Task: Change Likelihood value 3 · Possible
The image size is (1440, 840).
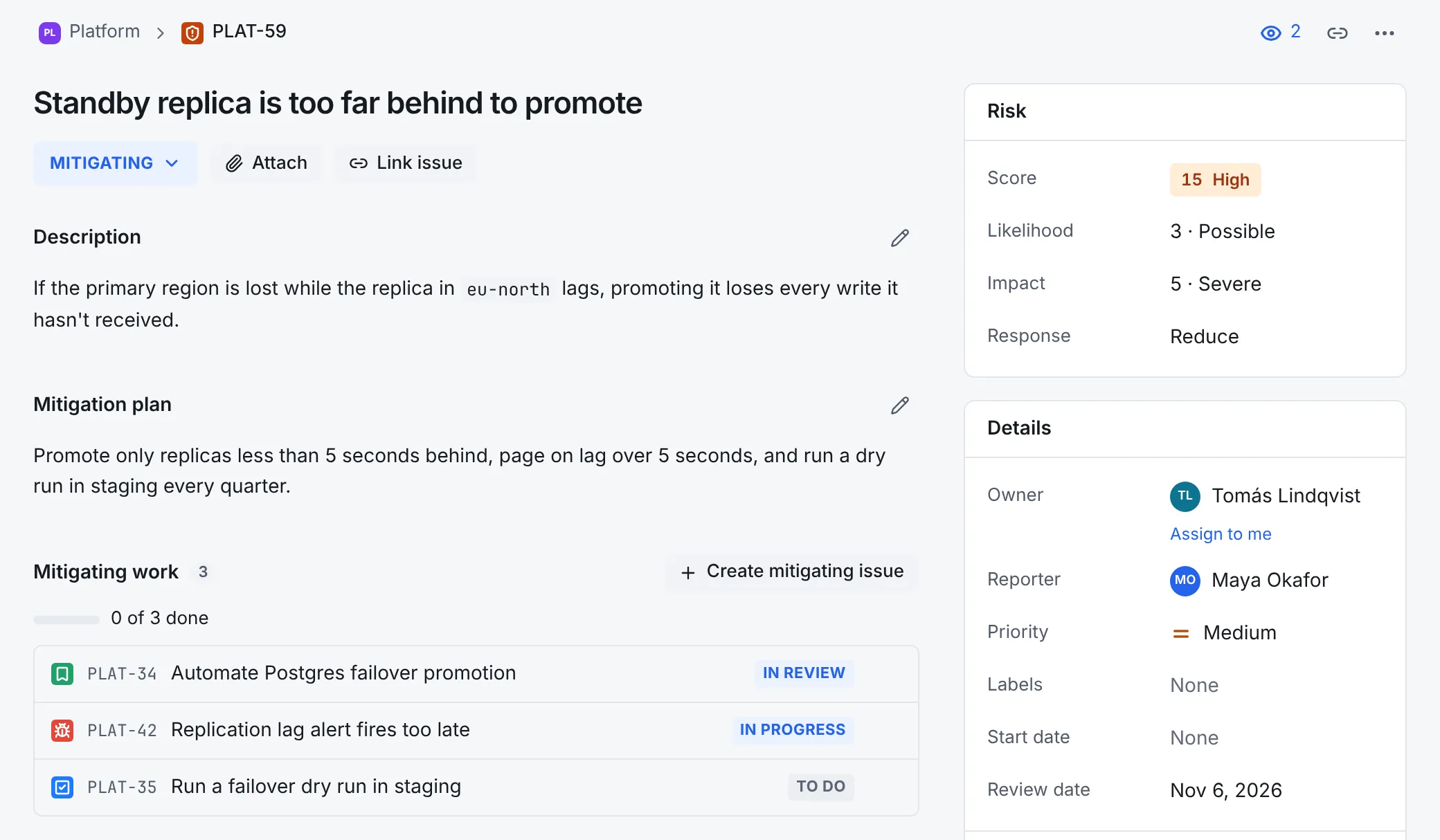Action: [x=1222, y=232]
